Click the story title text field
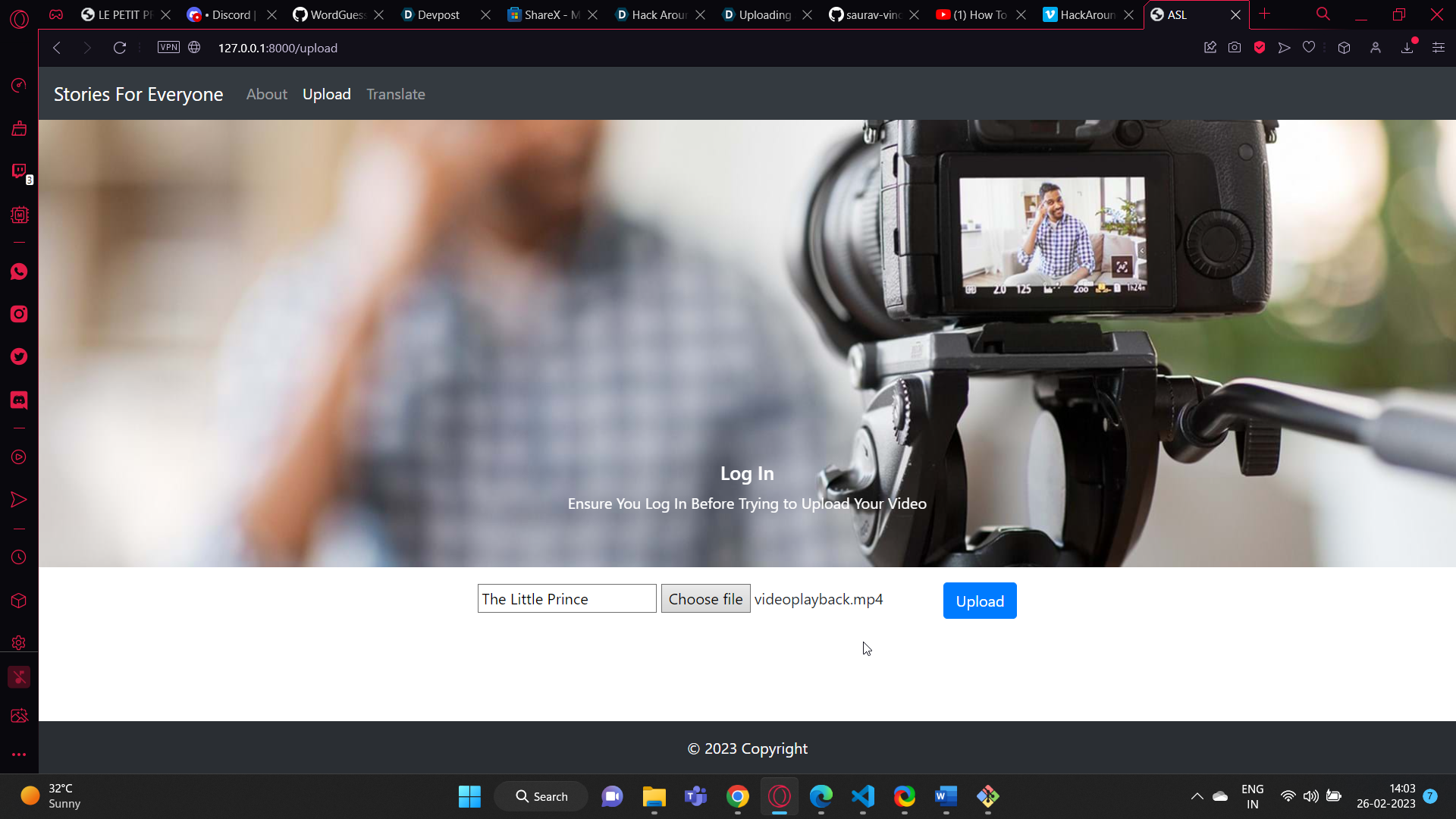This screenshot has height=819, width=1456. point(566,599)
